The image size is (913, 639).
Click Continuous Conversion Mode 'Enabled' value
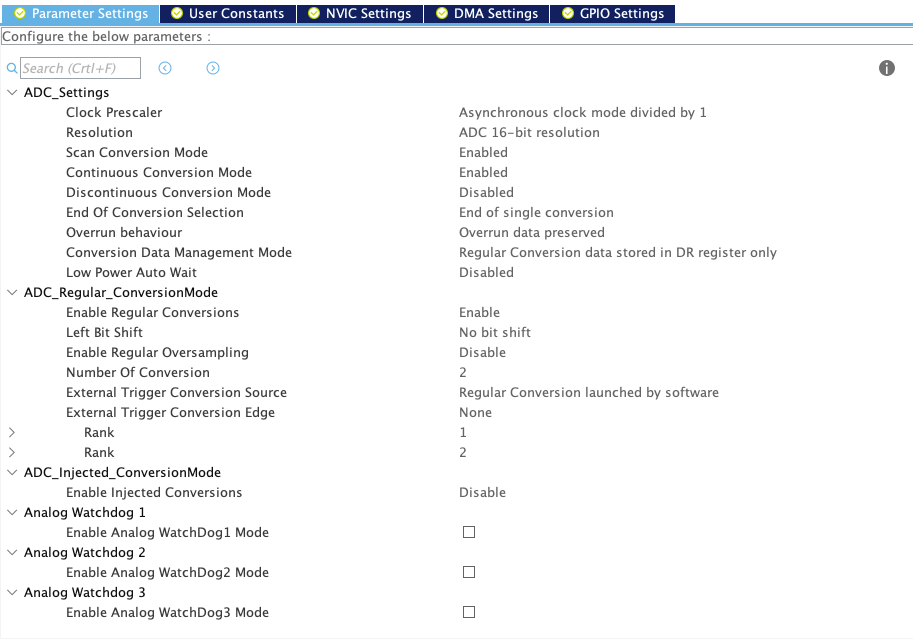(x=483, y=172)
